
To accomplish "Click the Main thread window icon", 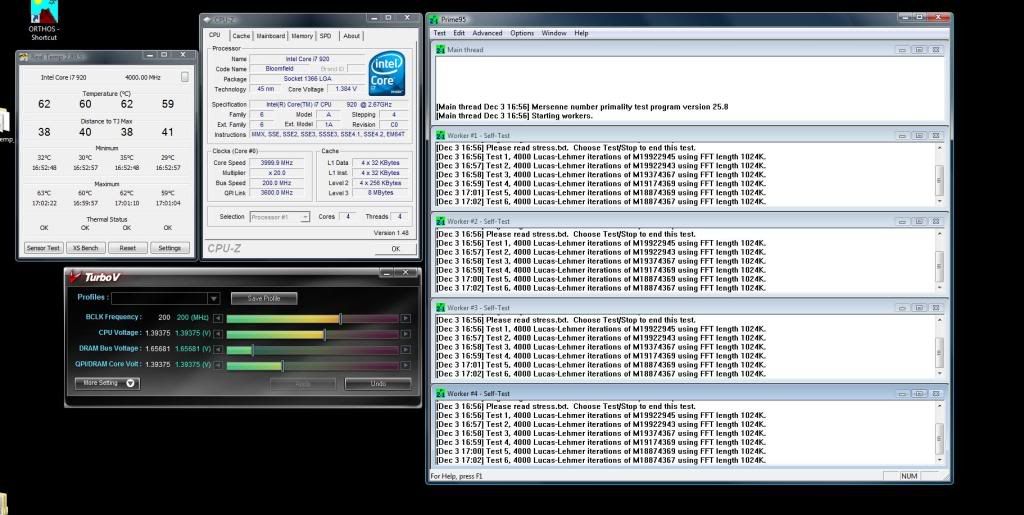I will [x=441, y=50].
